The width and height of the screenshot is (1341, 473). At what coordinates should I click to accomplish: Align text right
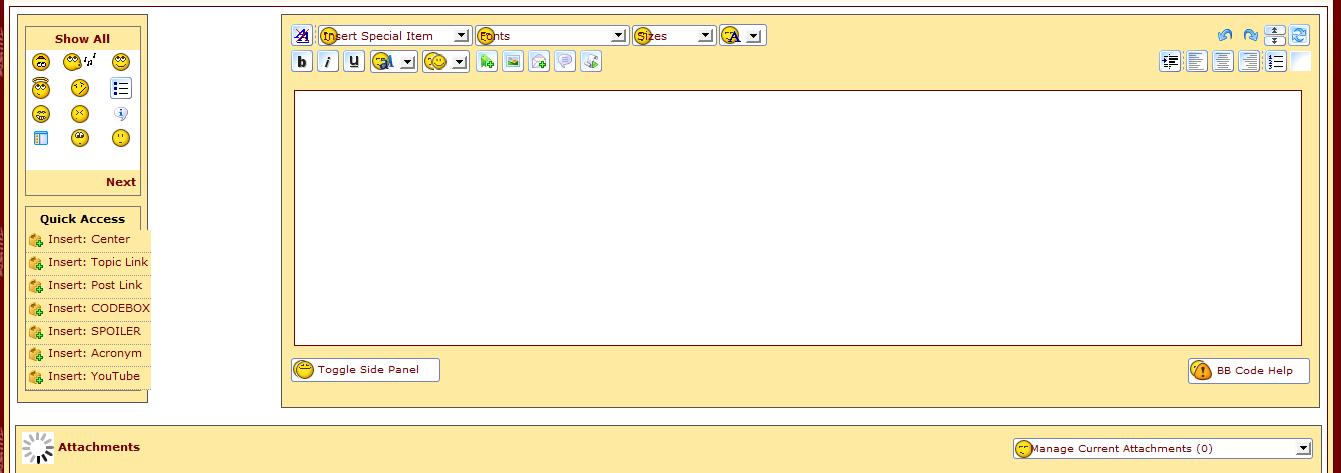1249,62
